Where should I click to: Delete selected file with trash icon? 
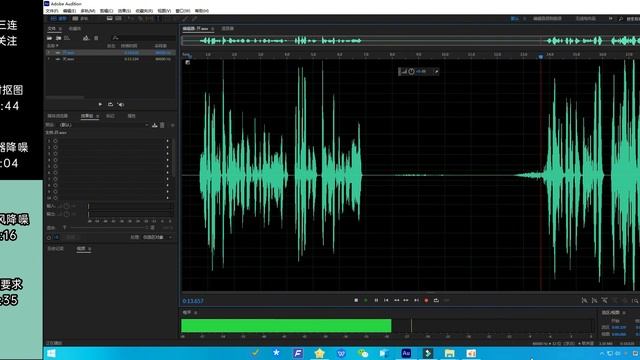click(x=96, y=38)
